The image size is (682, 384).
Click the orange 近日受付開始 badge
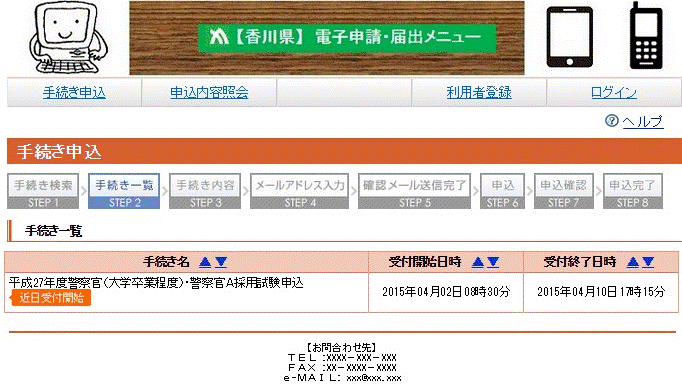[x=51, y=298]
